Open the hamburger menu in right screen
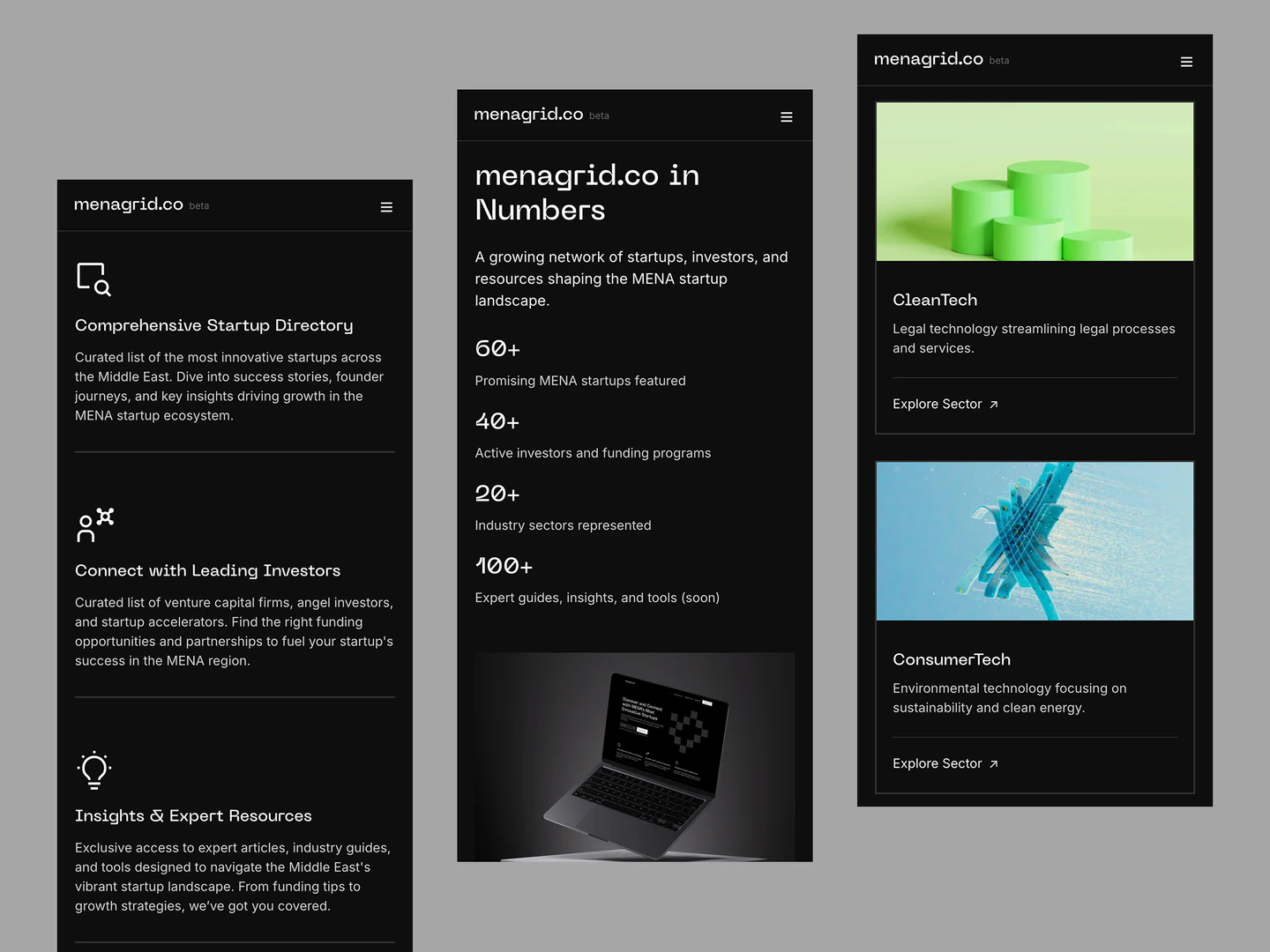Viewport: 1270px width, 952px height. (x=1186, y=62)
